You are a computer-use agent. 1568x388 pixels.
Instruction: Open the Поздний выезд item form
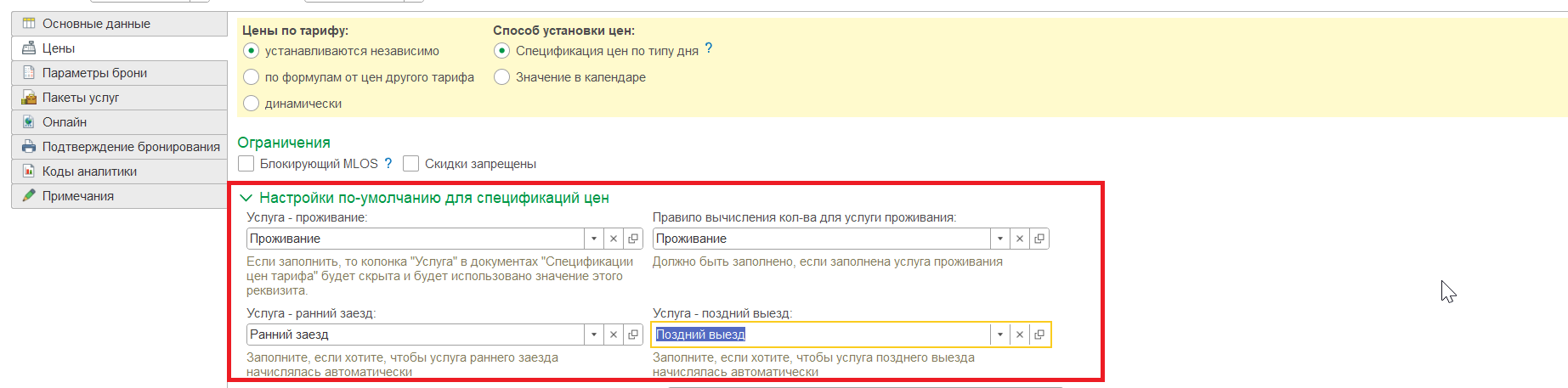pyautogui.click(x=1039, y=335)
